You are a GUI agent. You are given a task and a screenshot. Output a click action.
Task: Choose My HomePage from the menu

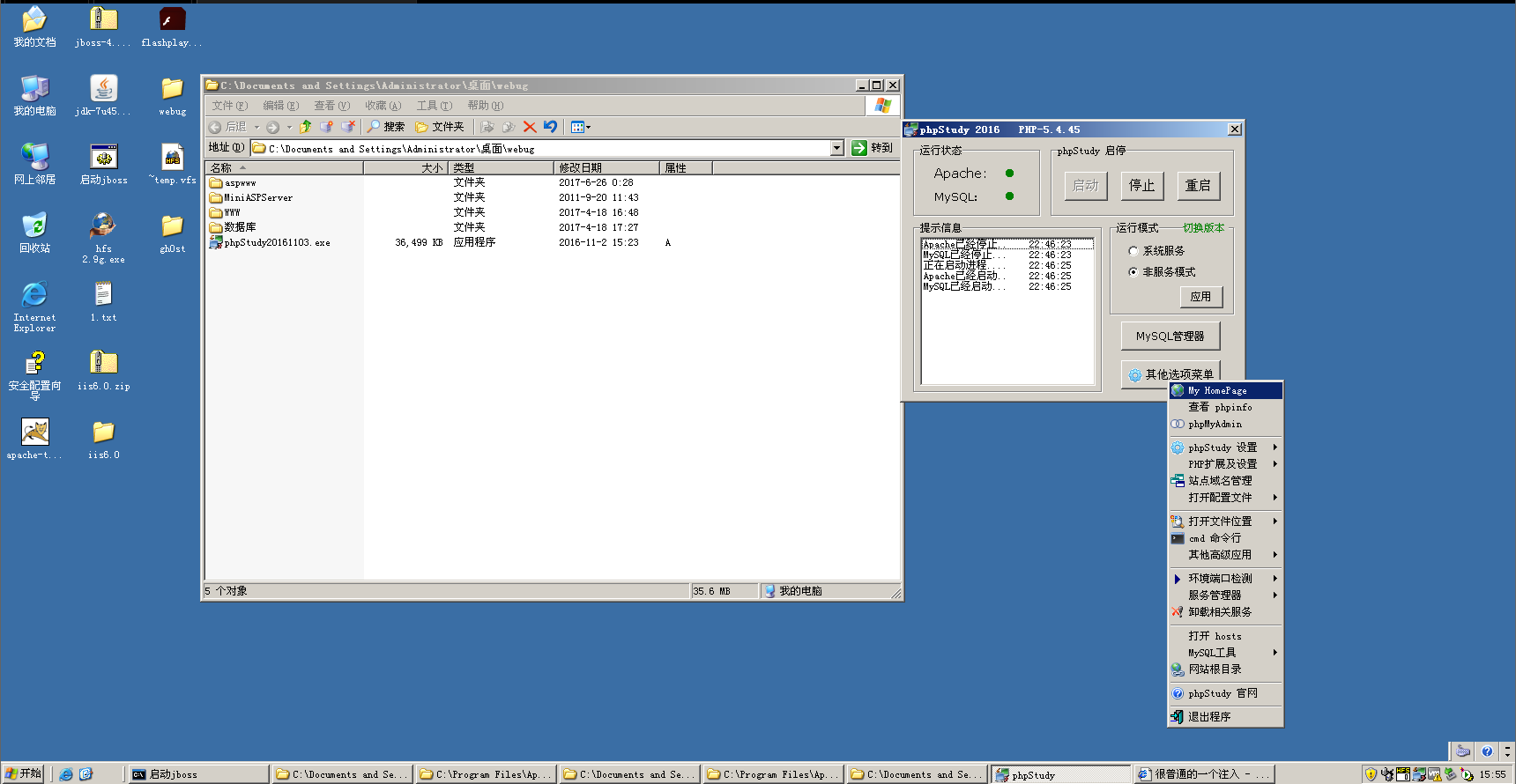coord(1226,390)
